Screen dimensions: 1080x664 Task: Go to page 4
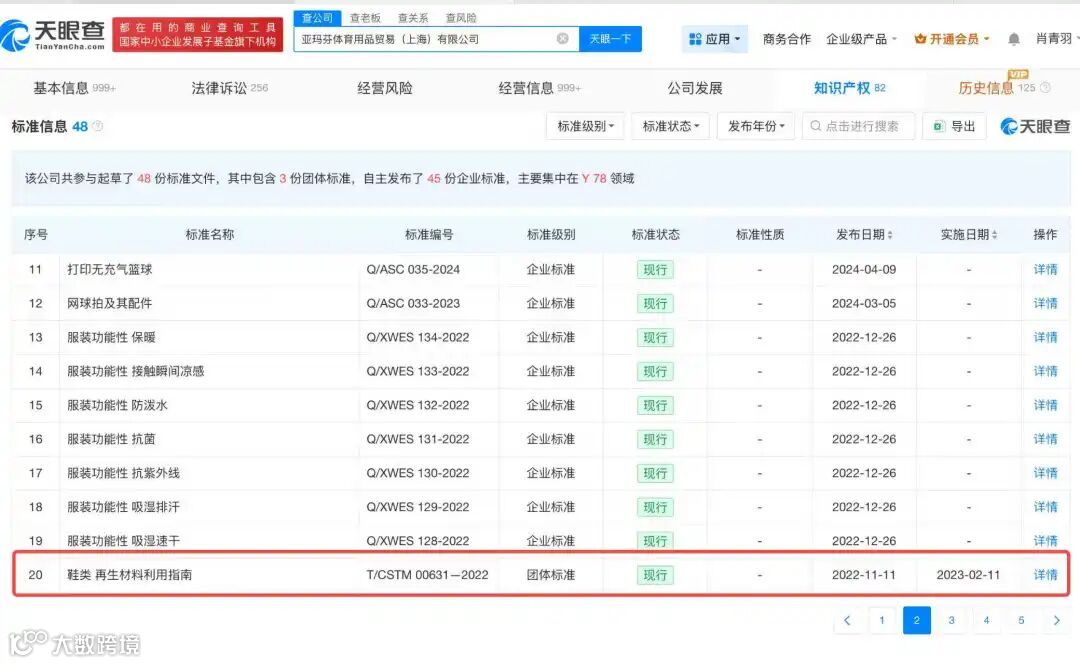click(986, 620)
